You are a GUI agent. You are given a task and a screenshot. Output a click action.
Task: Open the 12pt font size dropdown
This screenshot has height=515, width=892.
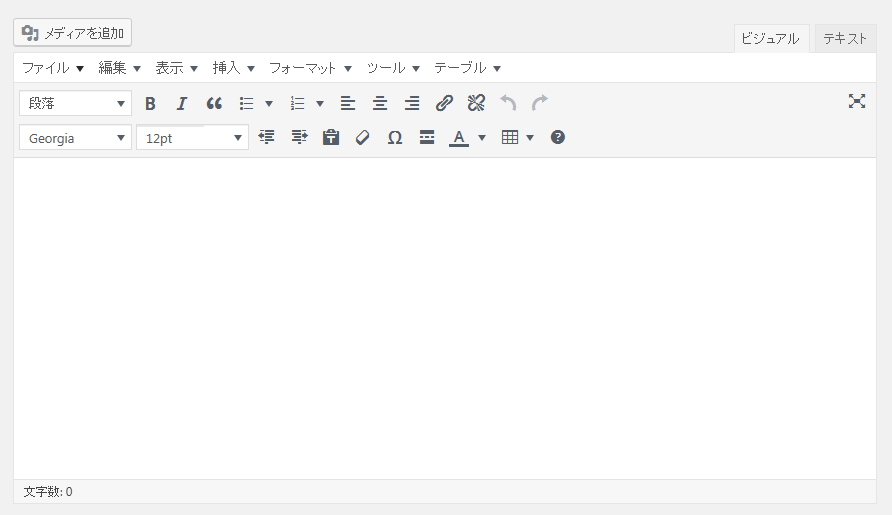tap(192, 138)
